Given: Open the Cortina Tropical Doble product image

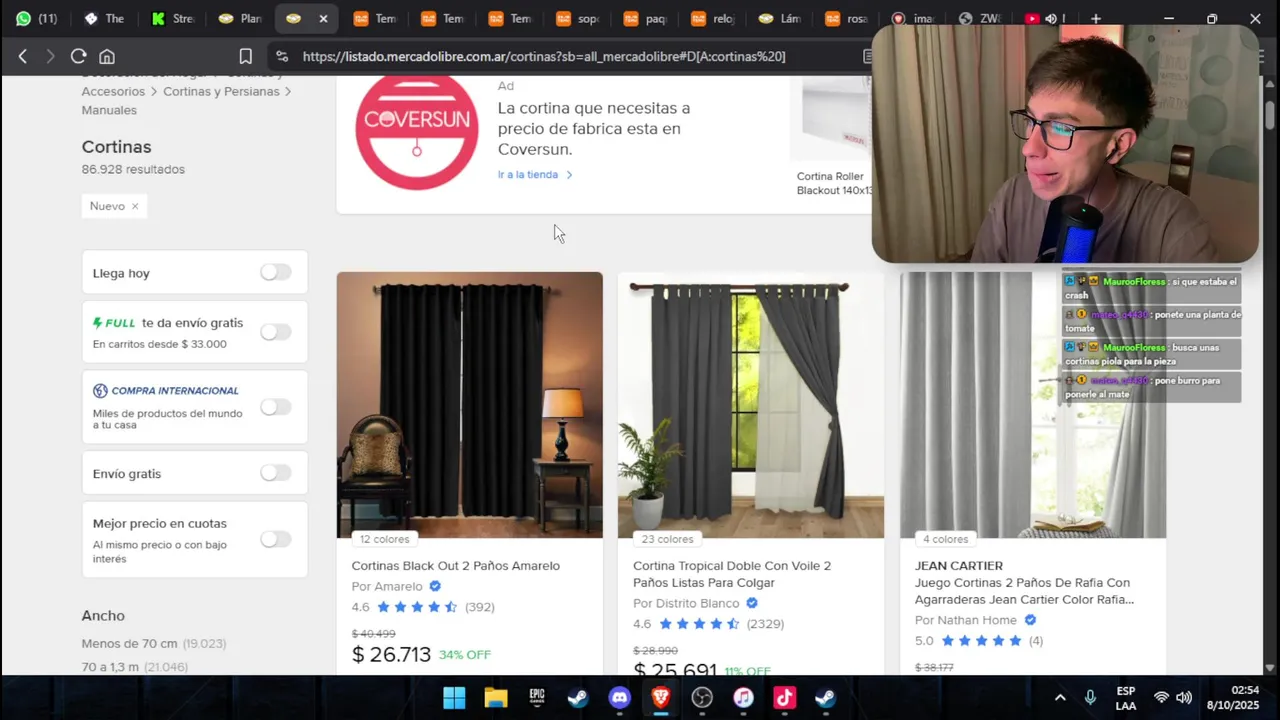Looking at the screenshot, I should tap(751, 405).
